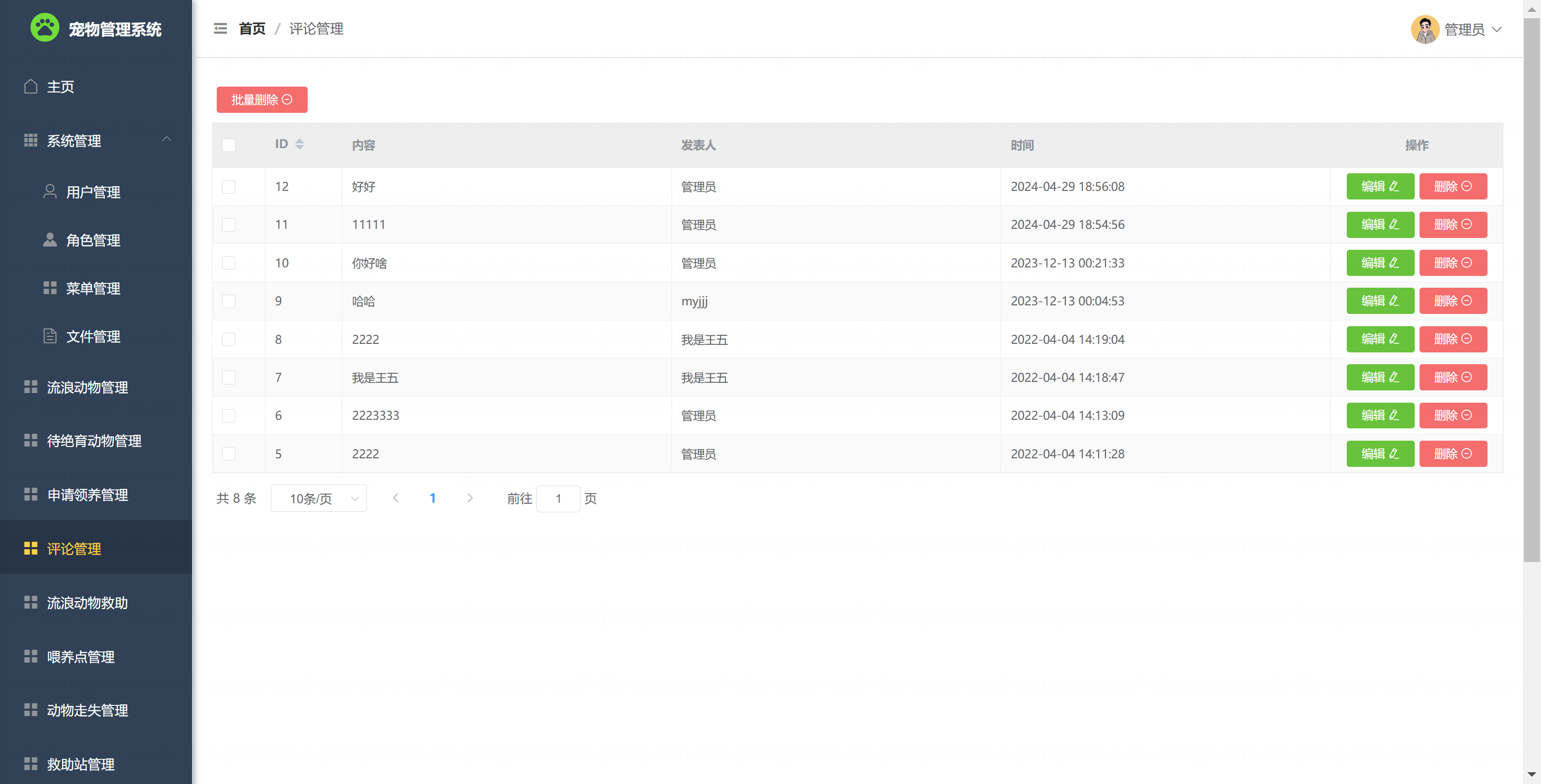This screenshot has width=1541, height=784.
Task: Open the 管理员 account dropdown arrow
Action: [1496, 29]
